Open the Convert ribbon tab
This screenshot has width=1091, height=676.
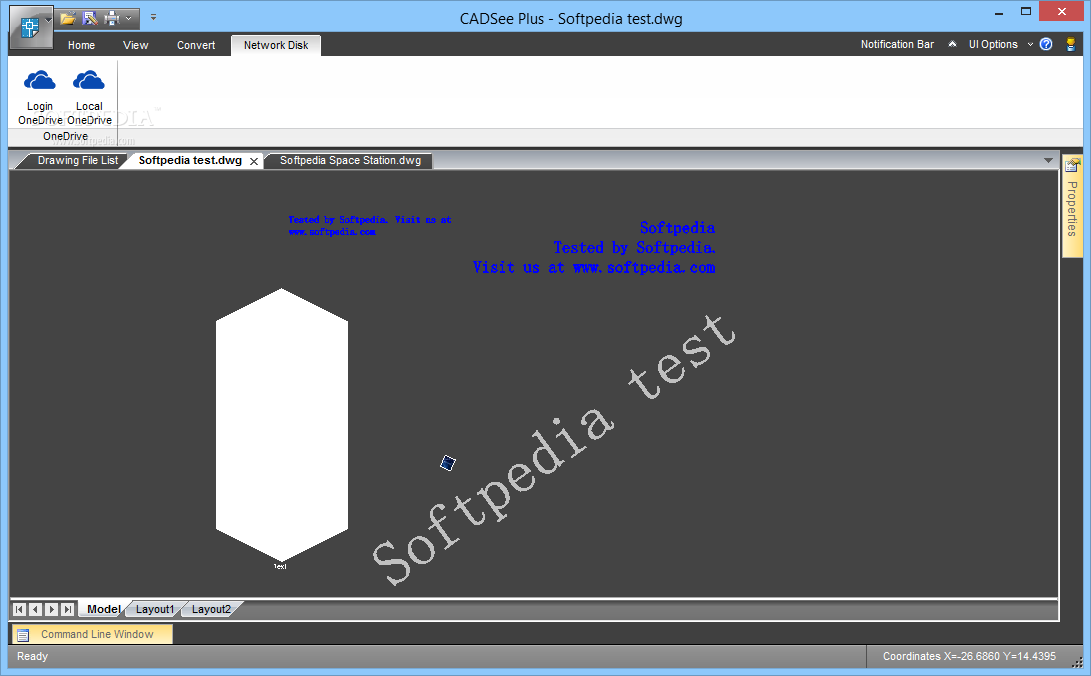(x=196, y=45)
